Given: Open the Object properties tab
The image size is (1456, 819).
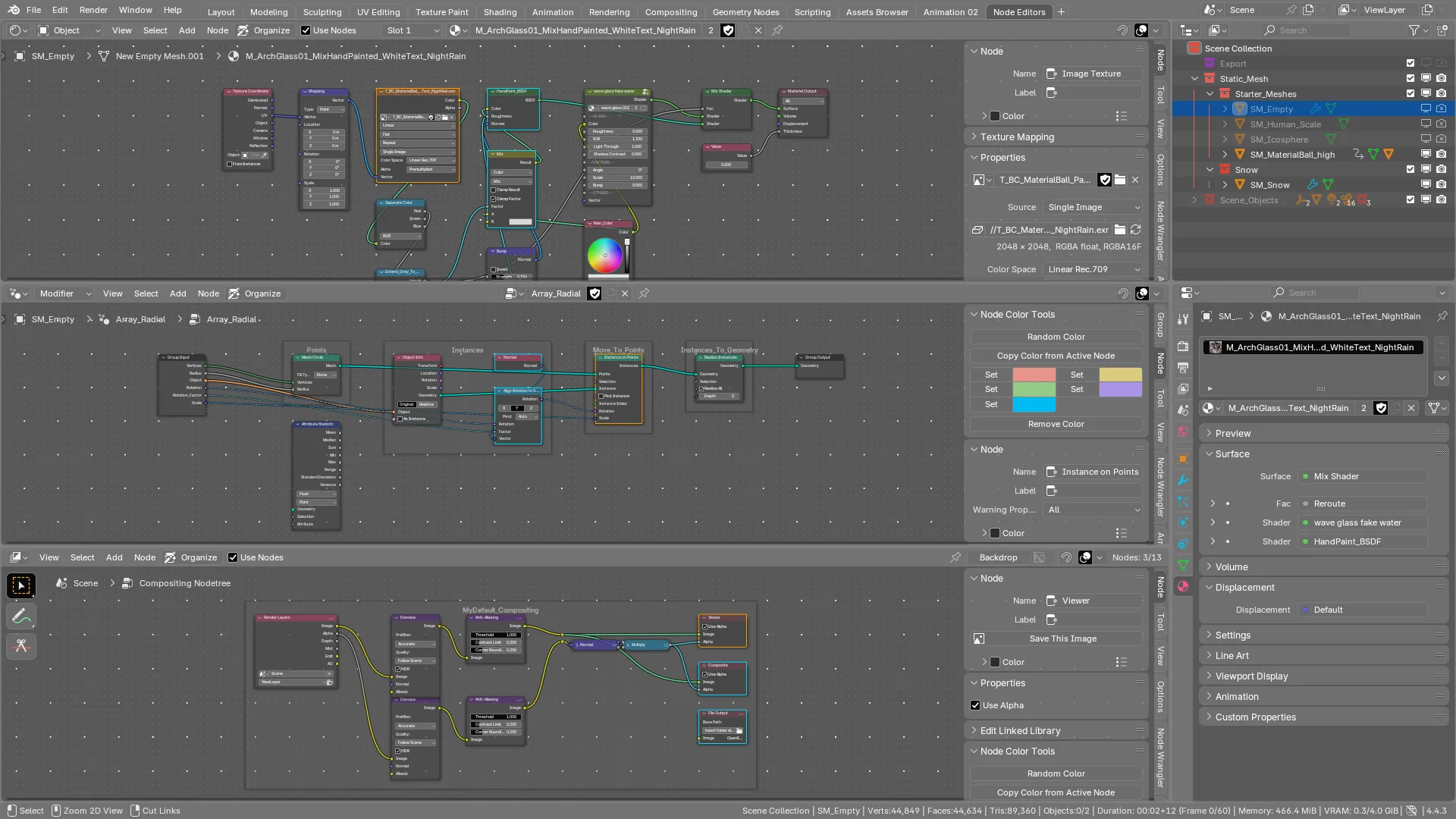Looking at the screenshot, I should (1183, 459).
